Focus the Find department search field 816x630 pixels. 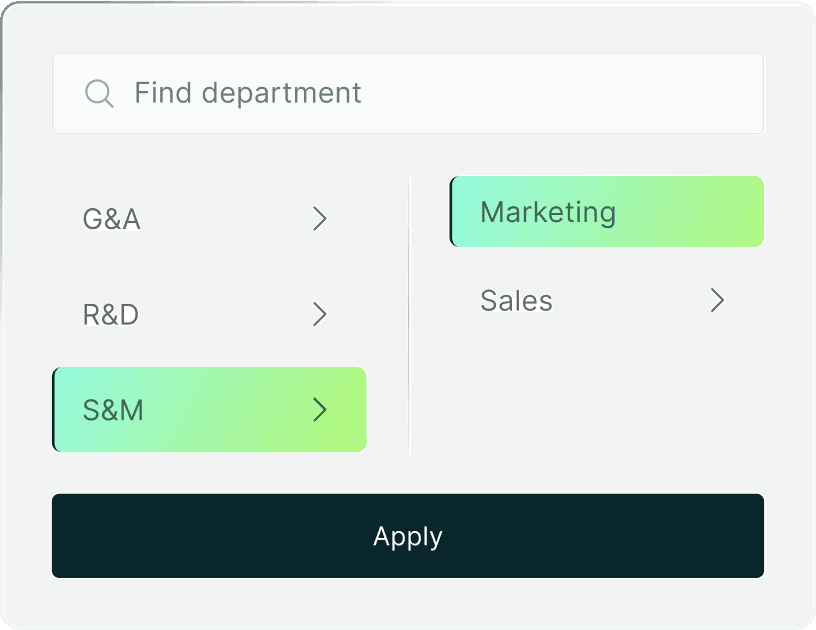408,94
